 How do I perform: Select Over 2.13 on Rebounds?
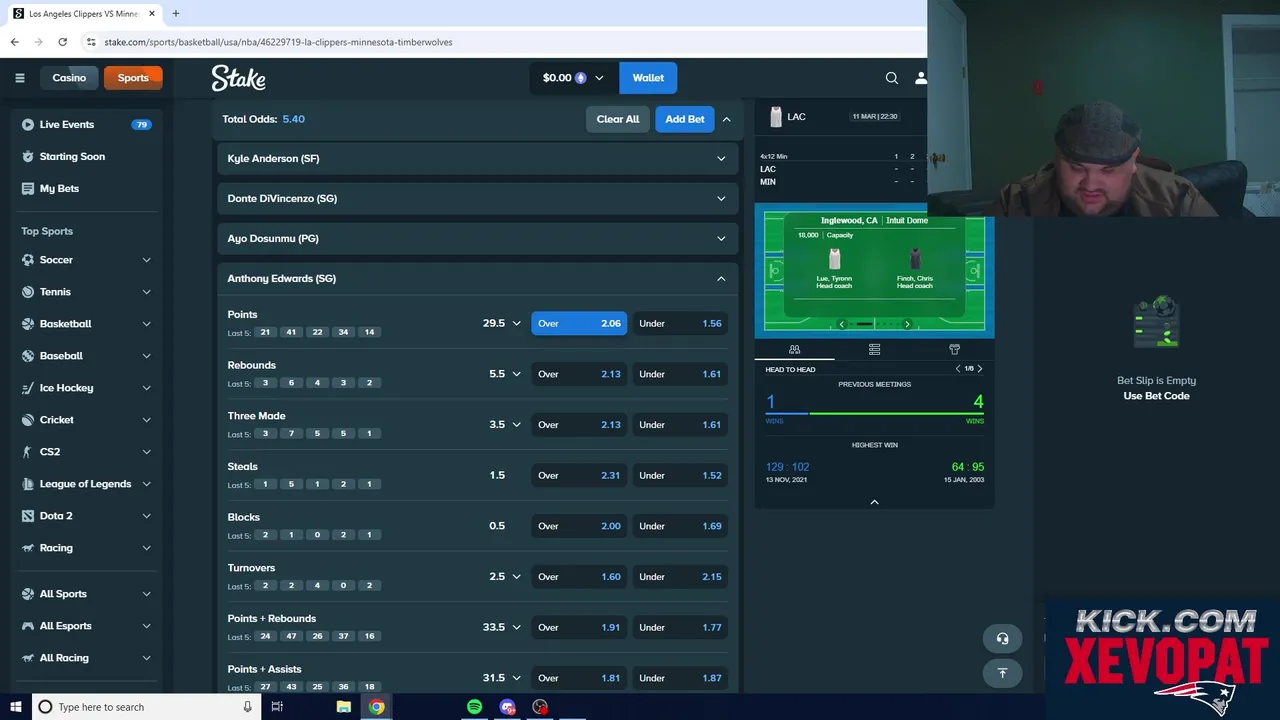point(579,374)
